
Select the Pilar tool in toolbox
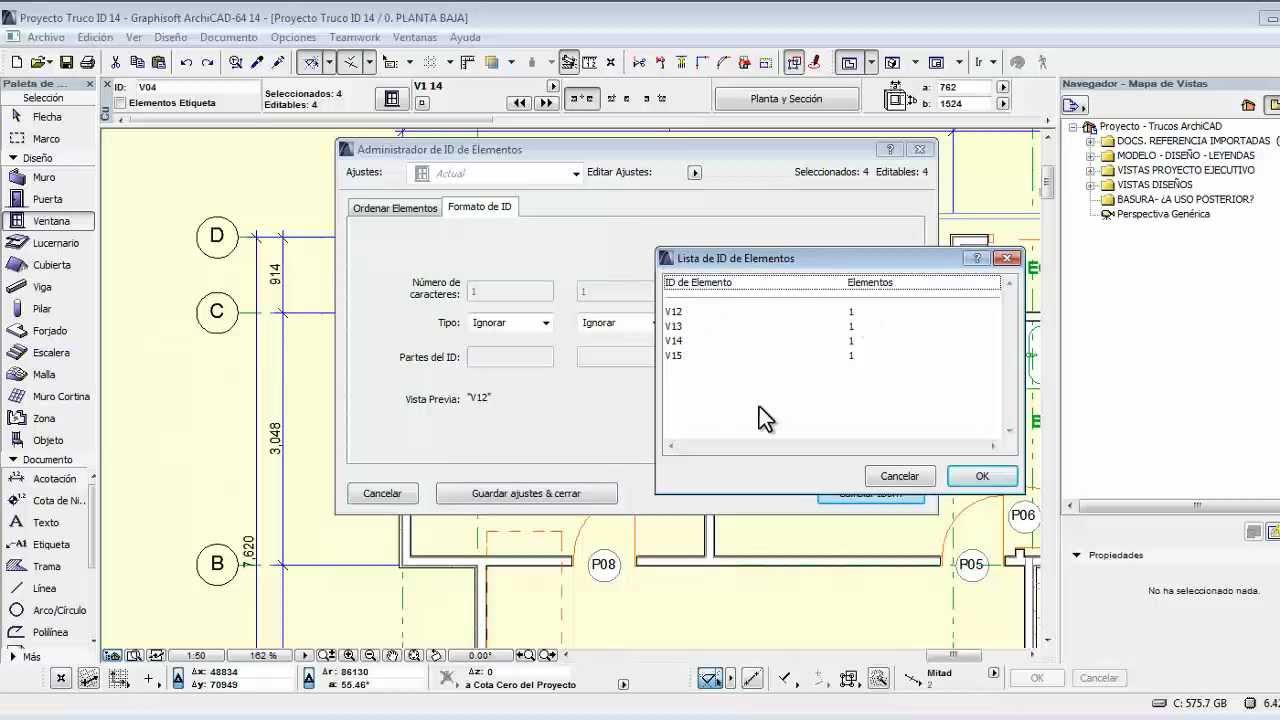point(49,309)
